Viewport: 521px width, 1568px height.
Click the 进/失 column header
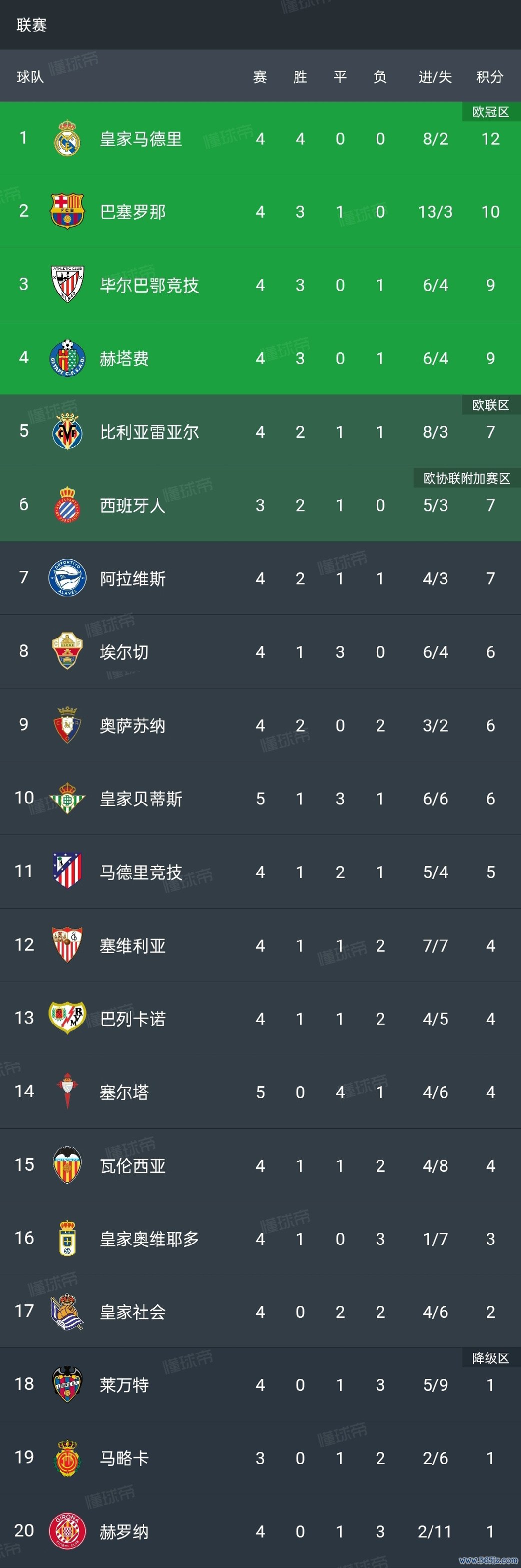[x=435, y=77]
